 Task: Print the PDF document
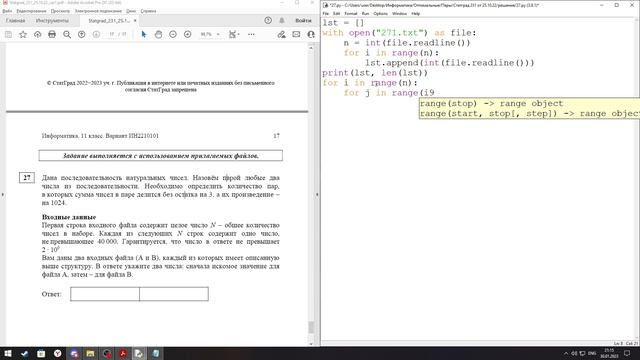tap(52, 35)
